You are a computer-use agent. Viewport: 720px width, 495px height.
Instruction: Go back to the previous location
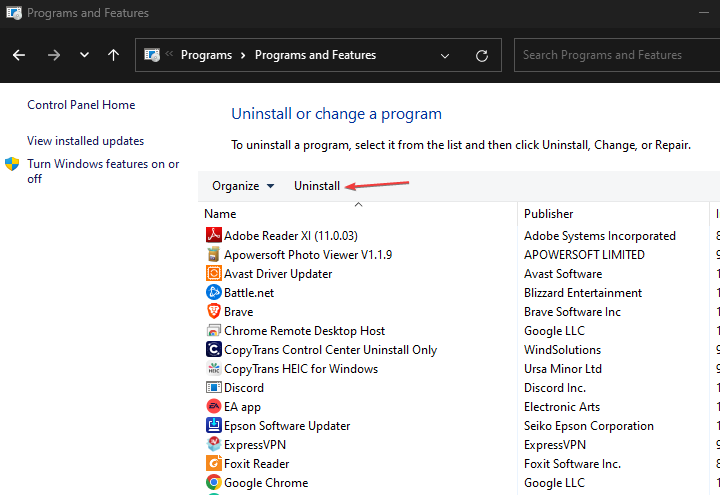pyautogui.click(x=19, y=55)
